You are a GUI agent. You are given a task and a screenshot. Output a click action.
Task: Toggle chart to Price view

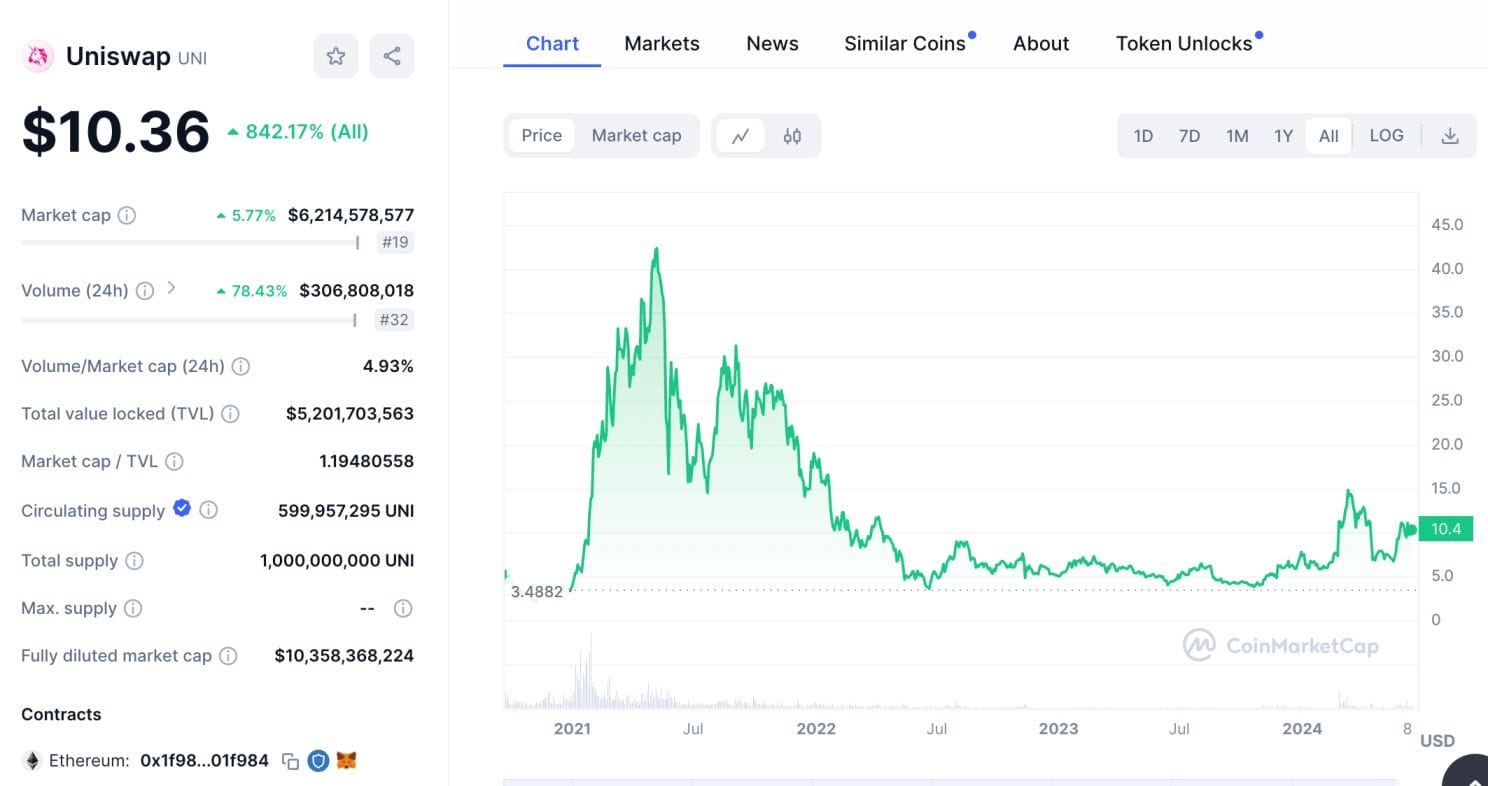(542, 136)
